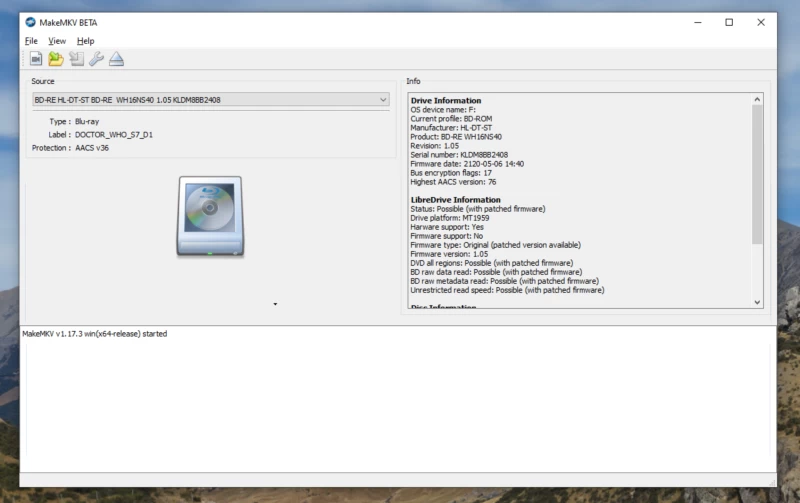Open the File menu
The image size is (800, 503).
[31, 41]
